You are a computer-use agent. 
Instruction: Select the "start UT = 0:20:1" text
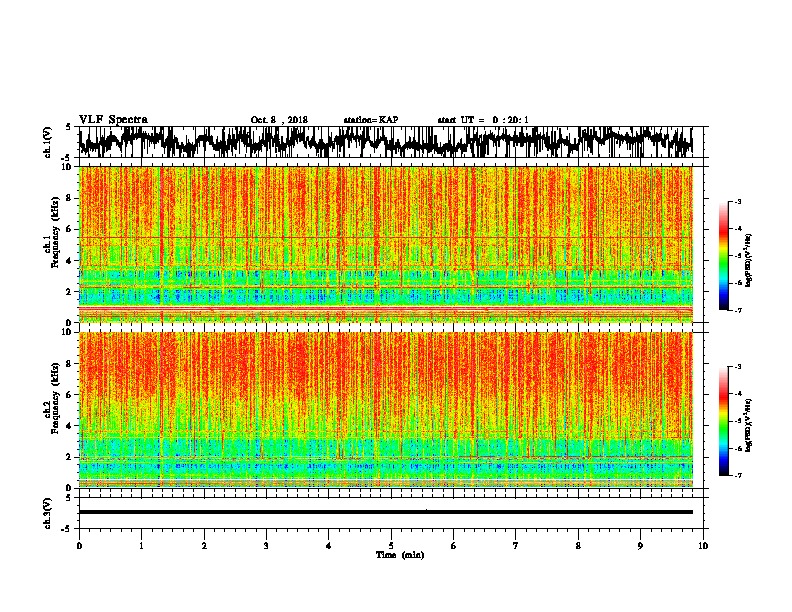click(483, 120)
